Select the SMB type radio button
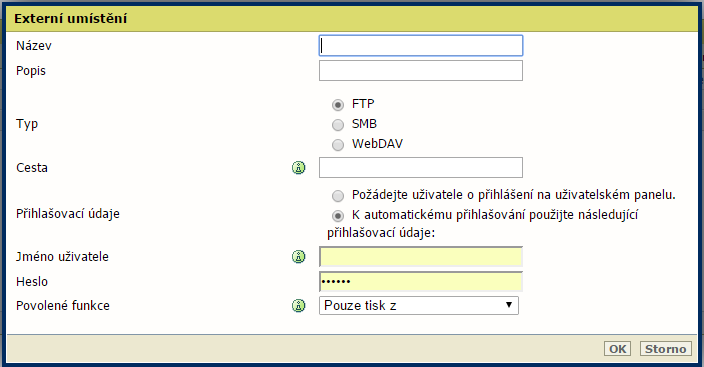 tap(338, 124)
